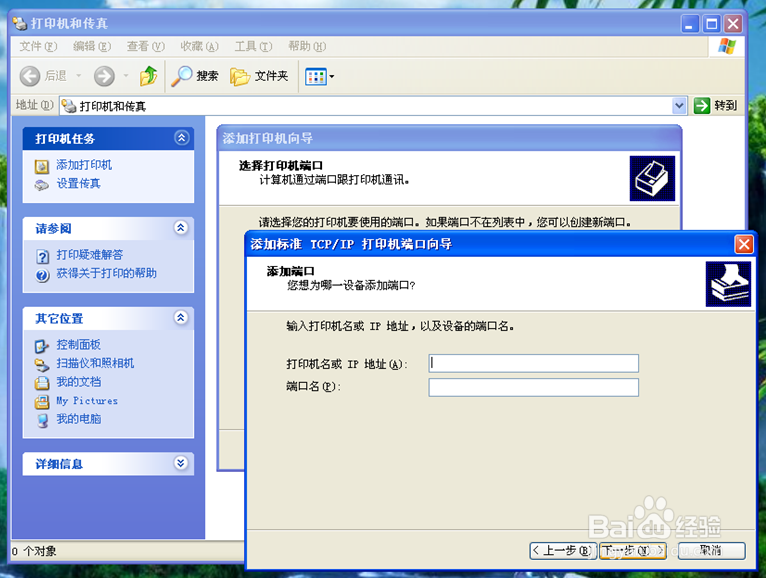766x578 pixels.
Task: Click the control panel icon
Action: pos(42,346)
